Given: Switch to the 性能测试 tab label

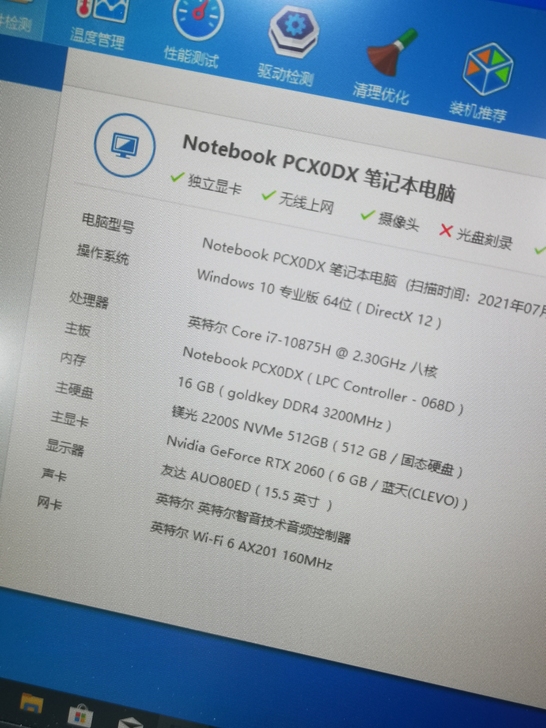Looking at the screenshot, I should click(191, 57).
